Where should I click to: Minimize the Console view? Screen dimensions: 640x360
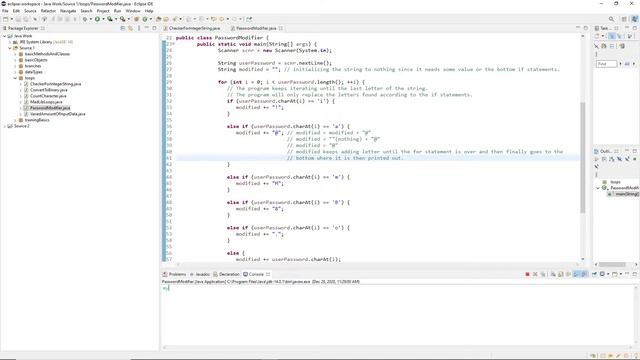627,274
